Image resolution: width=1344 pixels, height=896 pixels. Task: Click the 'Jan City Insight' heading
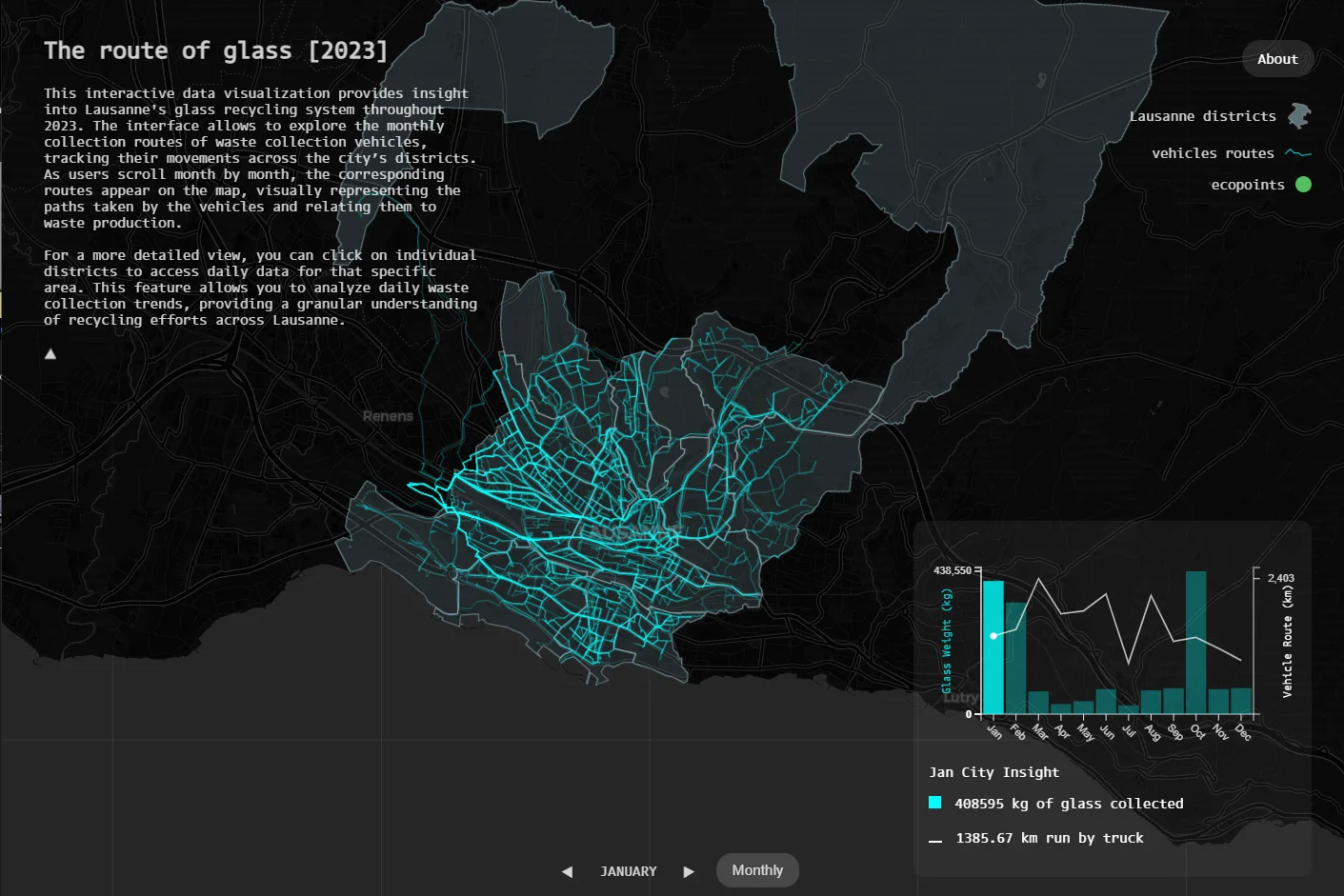pos(993,772)
